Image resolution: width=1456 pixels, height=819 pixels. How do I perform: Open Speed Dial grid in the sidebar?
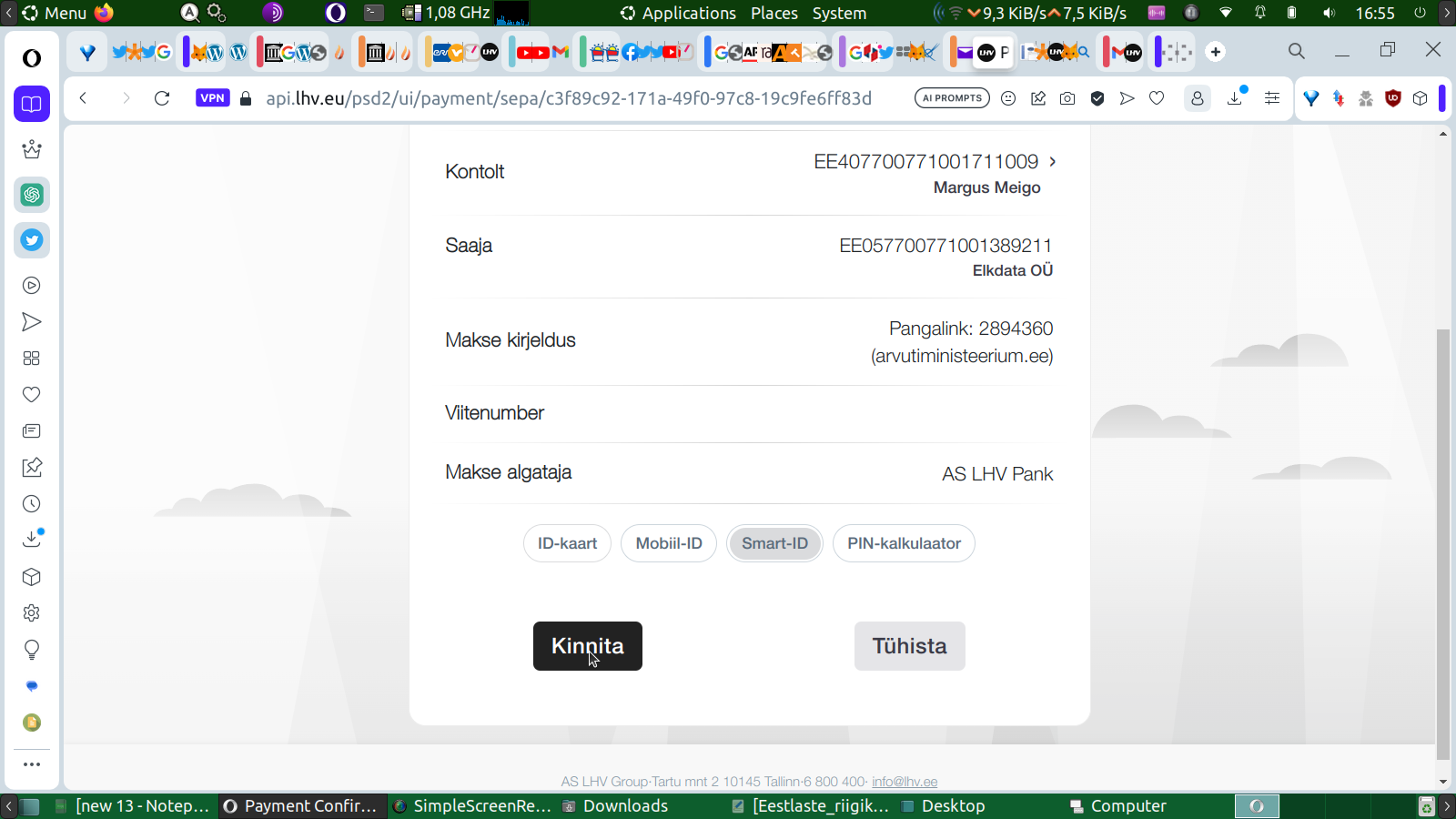pyautogui.click(x=32, y=359)
